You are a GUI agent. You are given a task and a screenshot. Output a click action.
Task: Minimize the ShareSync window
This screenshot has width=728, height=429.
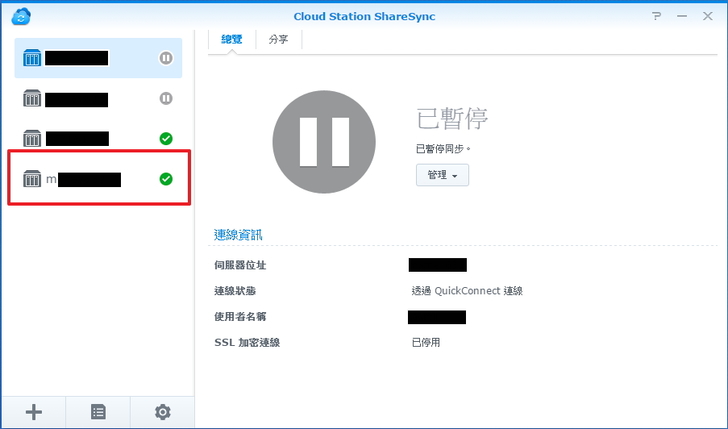pyautogui.click(x=682, y=16)
